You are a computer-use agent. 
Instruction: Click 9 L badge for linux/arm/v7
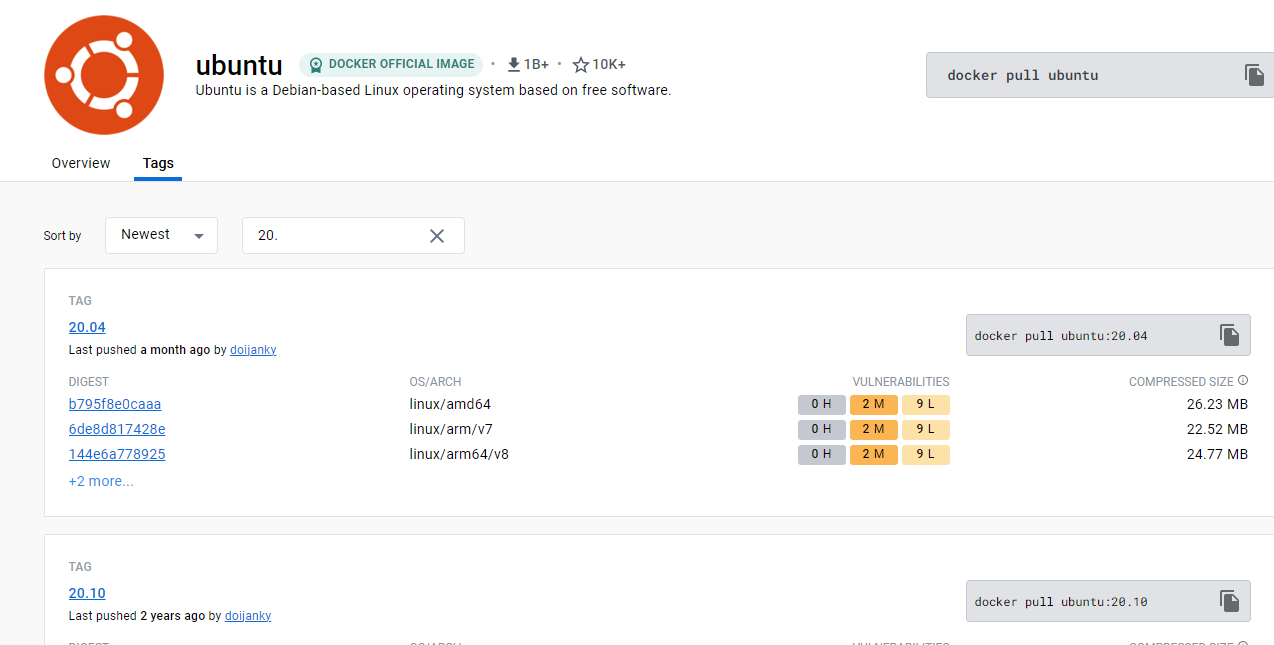[926, 430]
